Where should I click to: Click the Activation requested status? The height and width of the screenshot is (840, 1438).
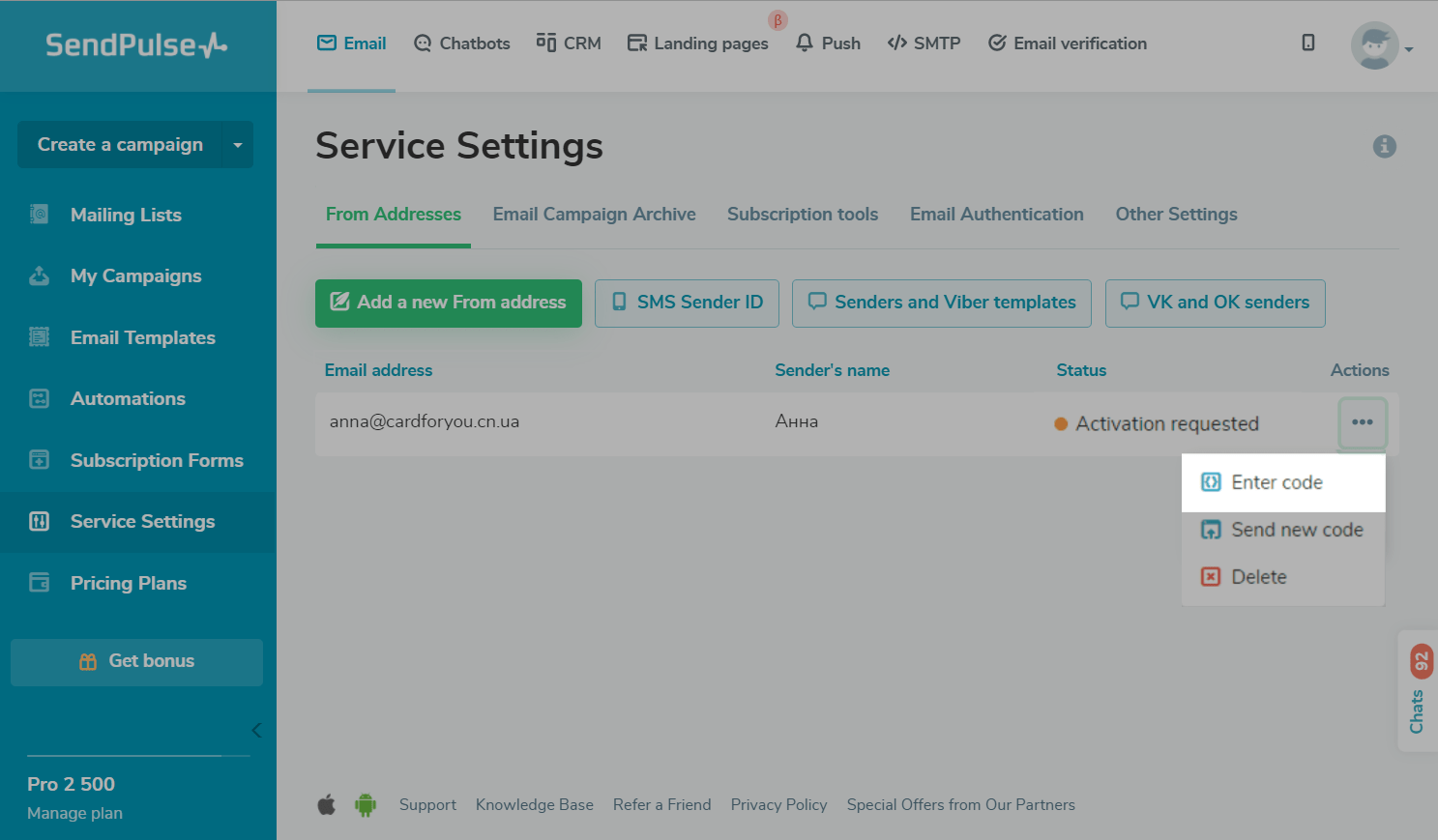pyautogui.click(x=1157, y=424)
